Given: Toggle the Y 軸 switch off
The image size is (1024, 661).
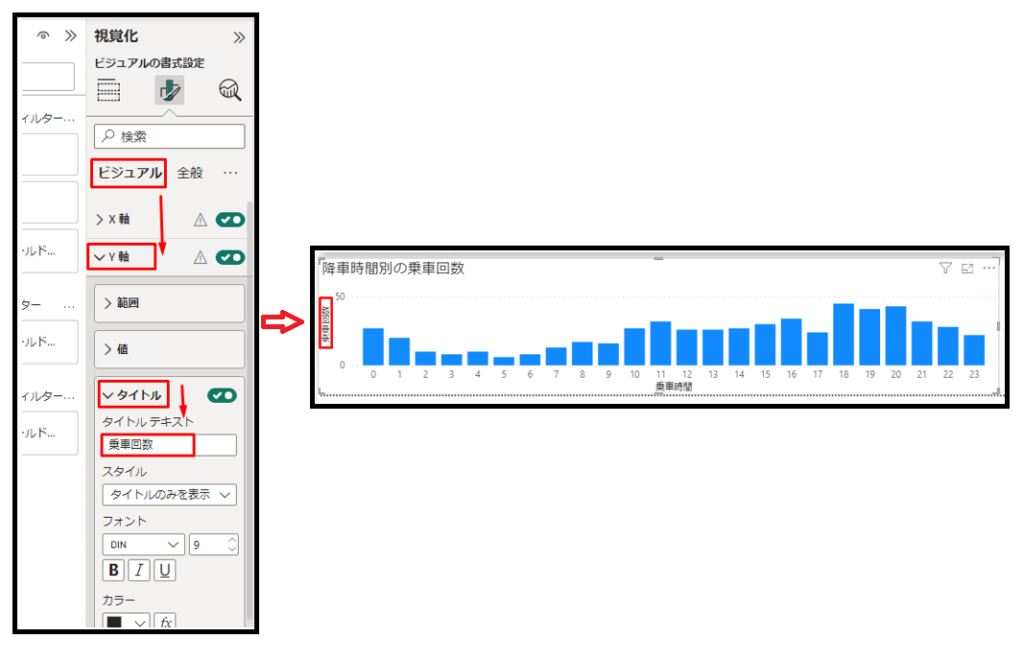Looking at the screenshot, I should [x=231, y=257].
